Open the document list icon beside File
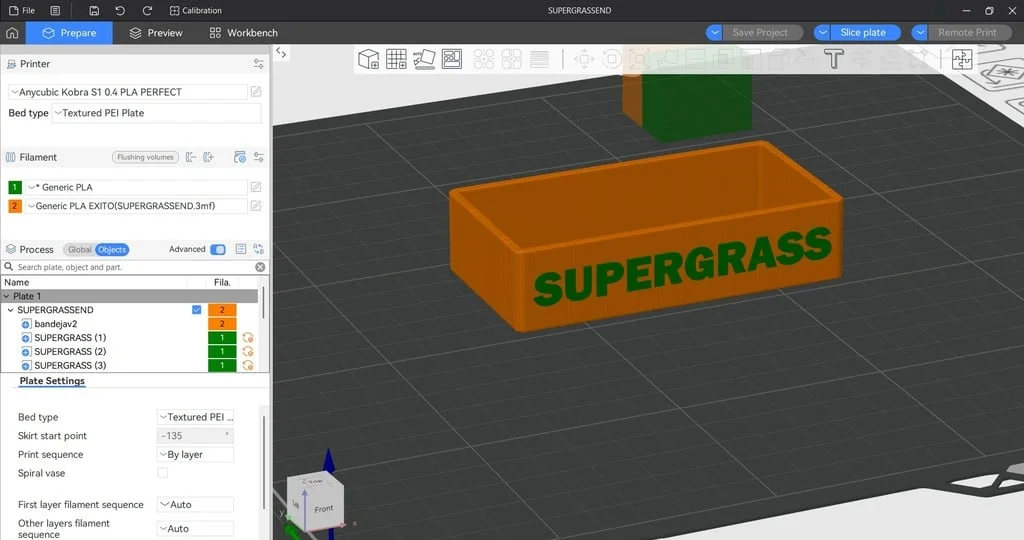1024x540 pixels. [56, 10]
